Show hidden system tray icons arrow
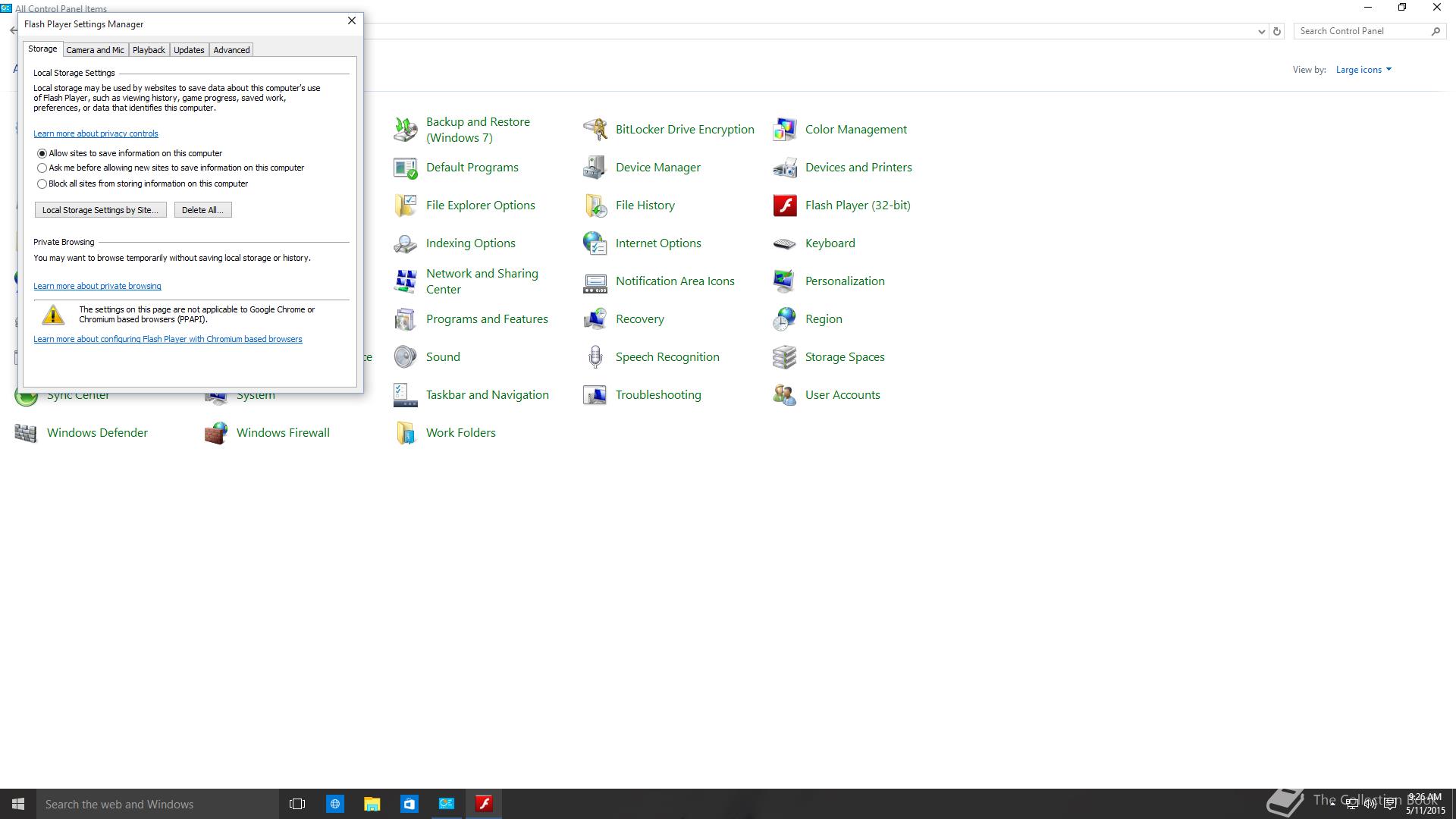This screenshot has height=819, width=1456. [x=1332, y=804]
